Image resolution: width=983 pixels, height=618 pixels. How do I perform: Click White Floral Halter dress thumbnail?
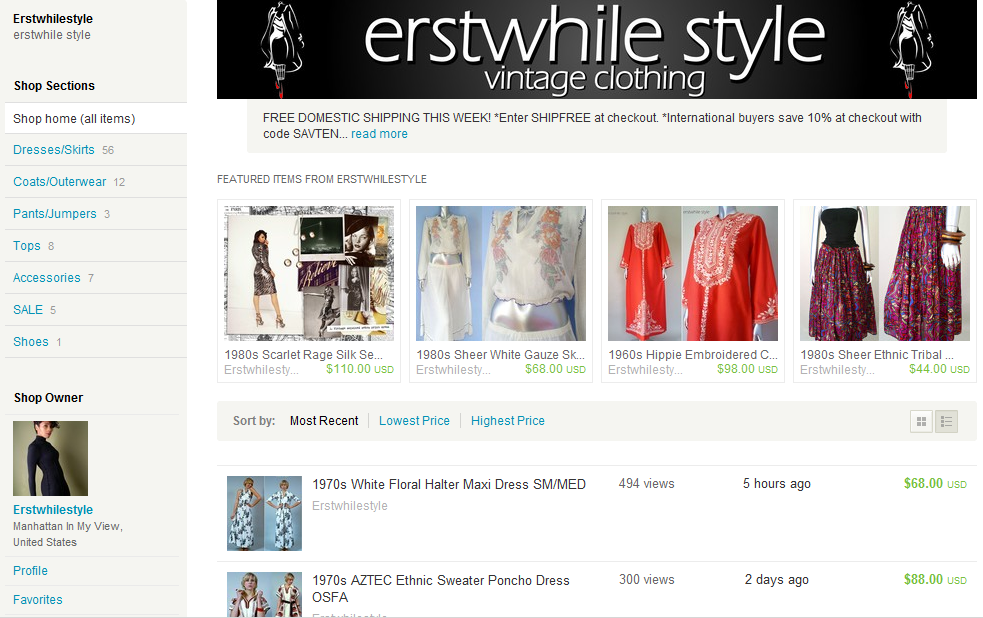click(264, 513)
